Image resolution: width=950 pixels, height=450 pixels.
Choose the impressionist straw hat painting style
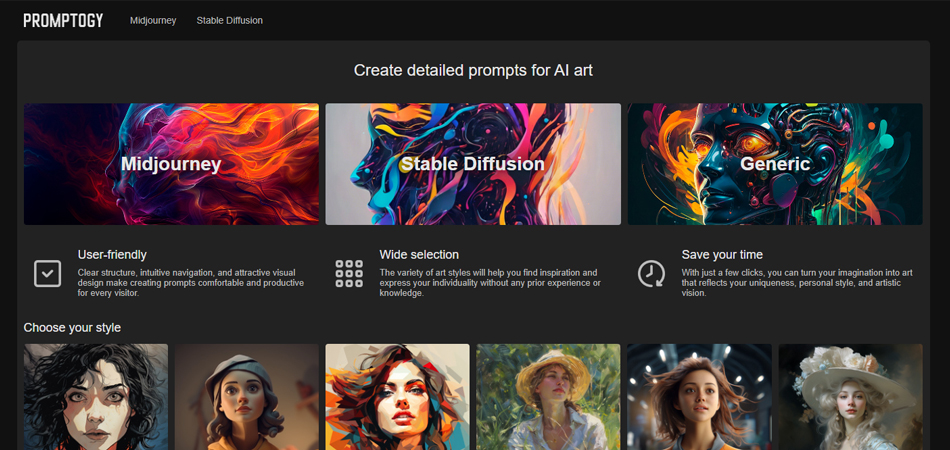coord(548,397)
